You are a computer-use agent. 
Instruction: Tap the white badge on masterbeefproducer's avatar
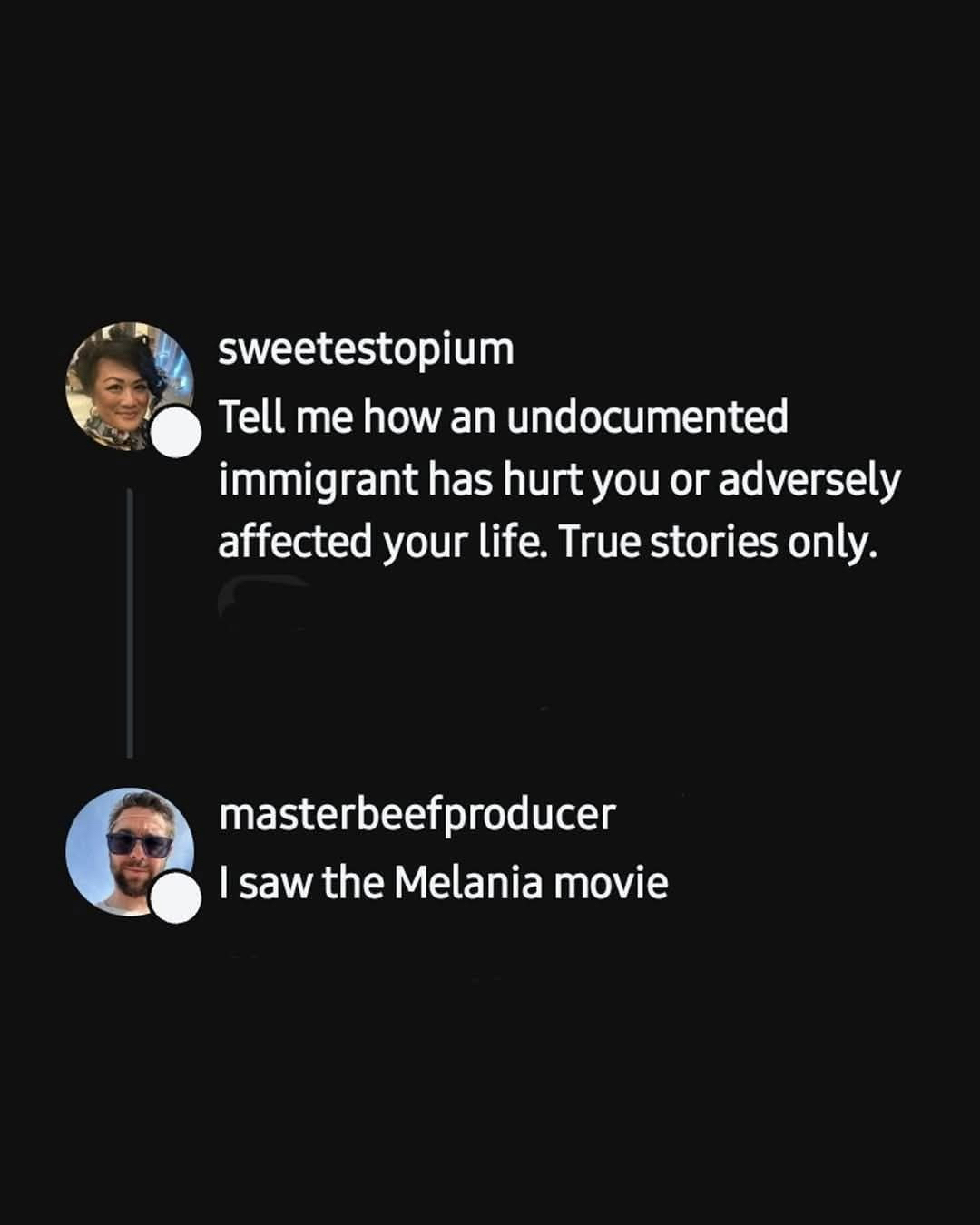[x=174, y=898]
